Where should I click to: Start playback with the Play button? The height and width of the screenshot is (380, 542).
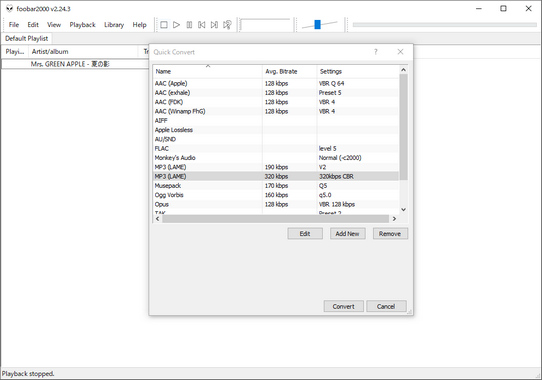[176, 25]
